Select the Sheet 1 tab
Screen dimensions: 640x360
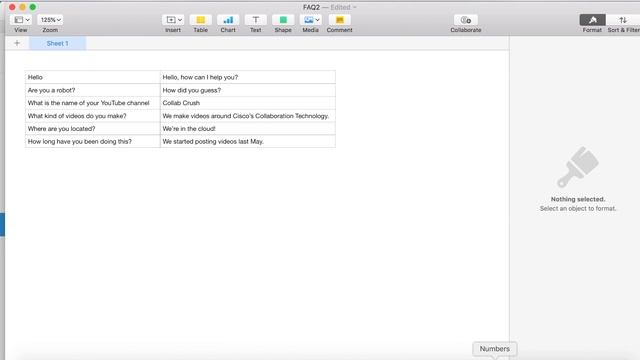point(58,43)
